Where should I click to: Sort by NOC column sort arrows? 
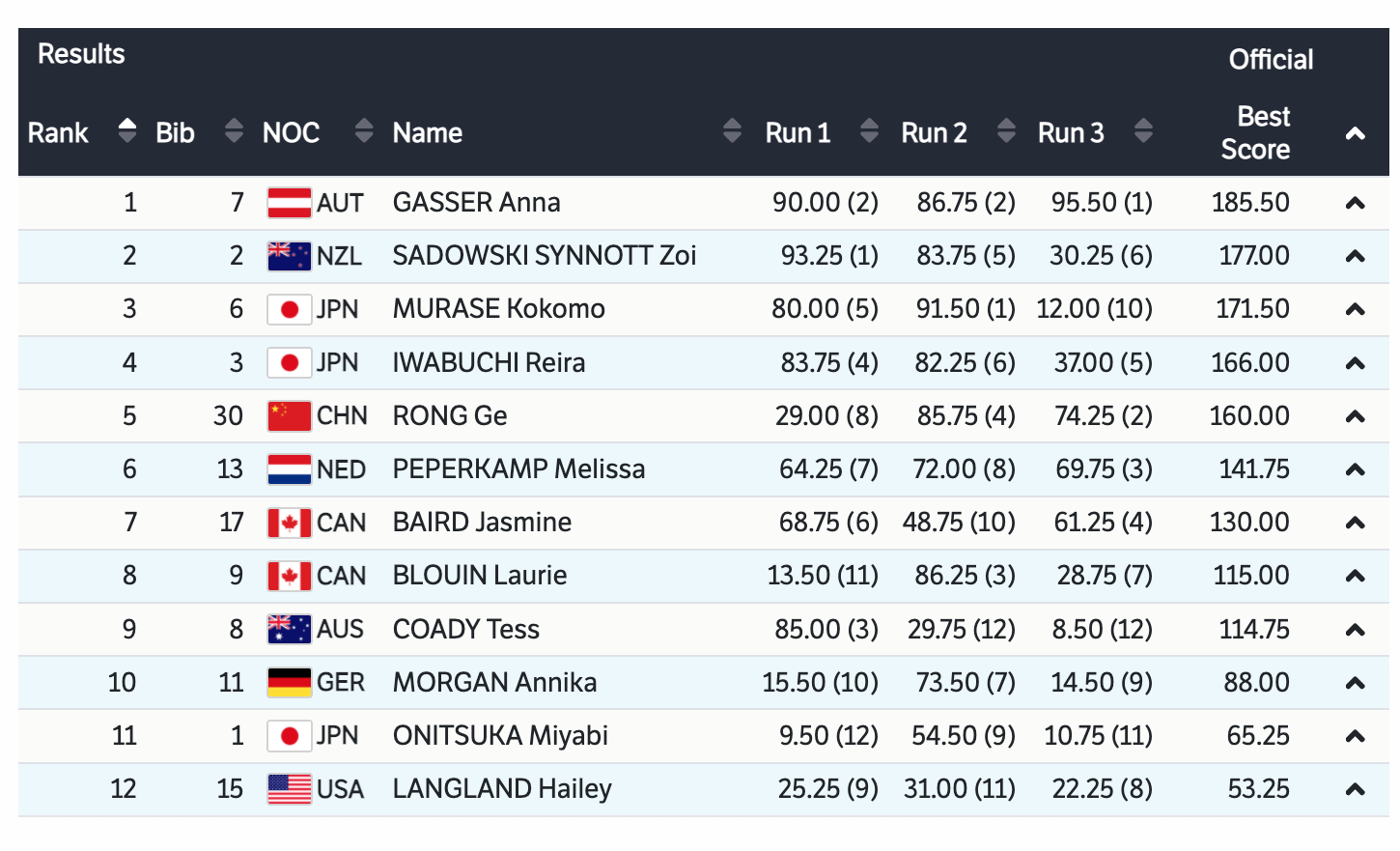[363, 131]
